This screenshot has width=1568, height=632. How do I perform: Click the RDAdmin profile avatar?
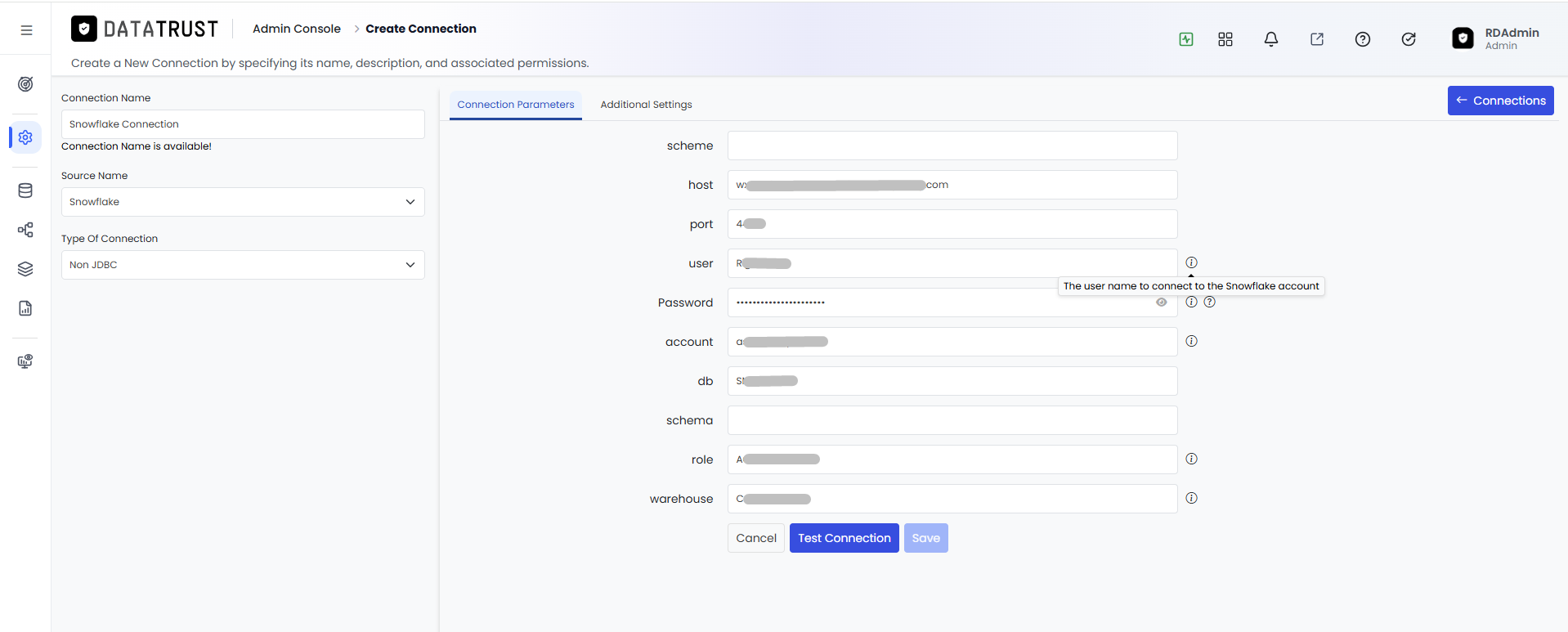coord(1463,38)
